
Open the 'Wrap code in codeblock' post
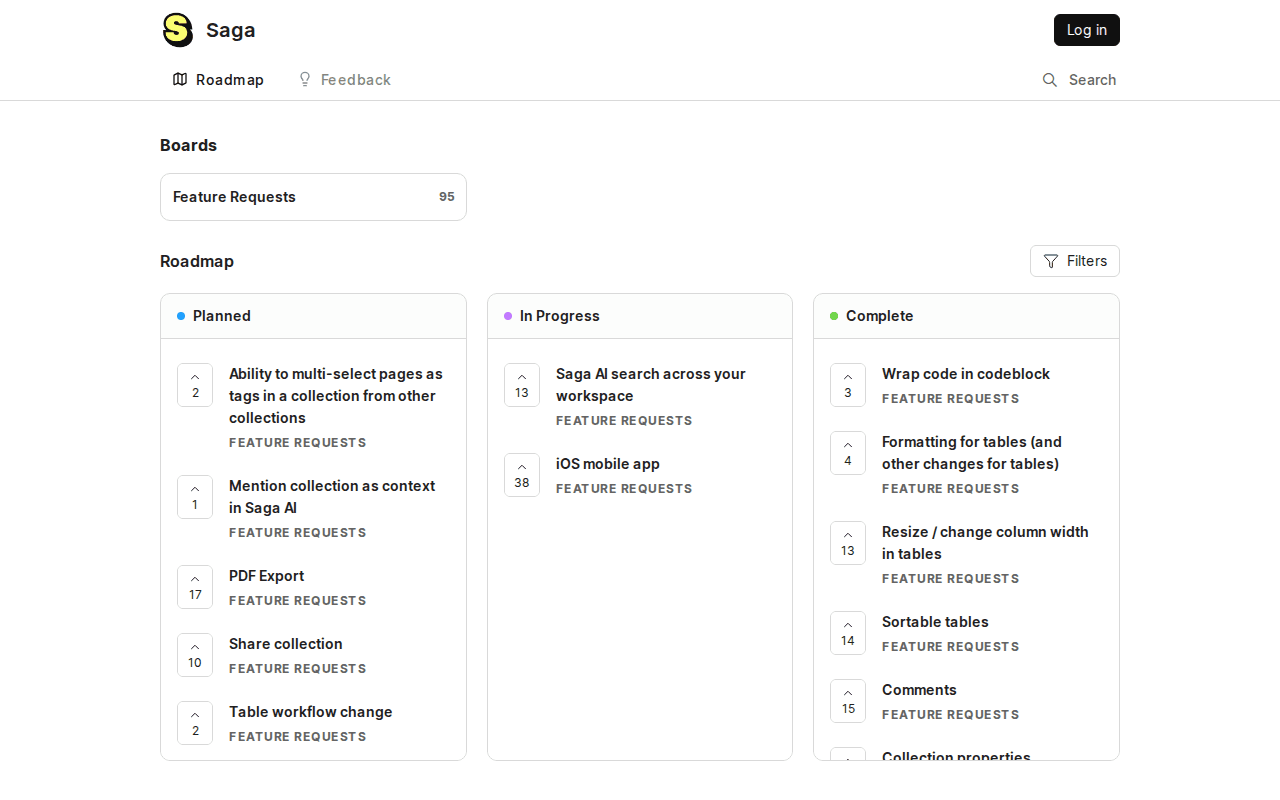click(966, 374)
